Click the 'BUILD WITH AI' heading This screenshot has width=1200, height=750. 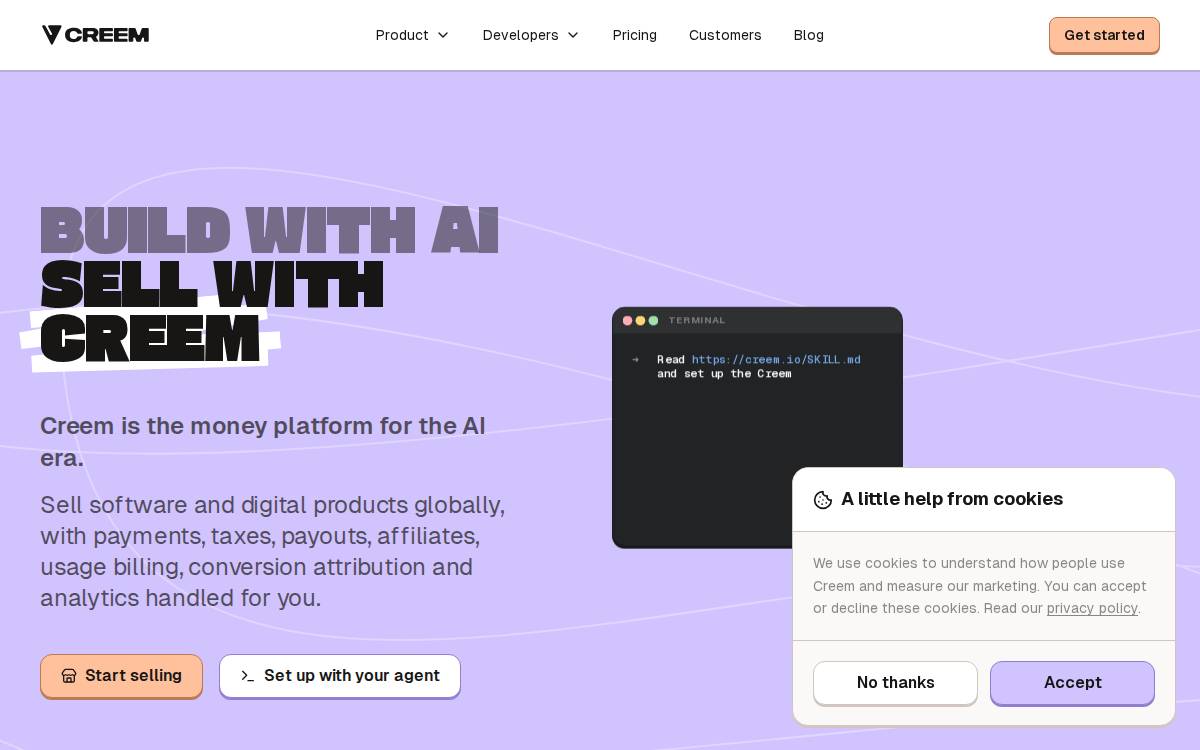click(269, 230)
